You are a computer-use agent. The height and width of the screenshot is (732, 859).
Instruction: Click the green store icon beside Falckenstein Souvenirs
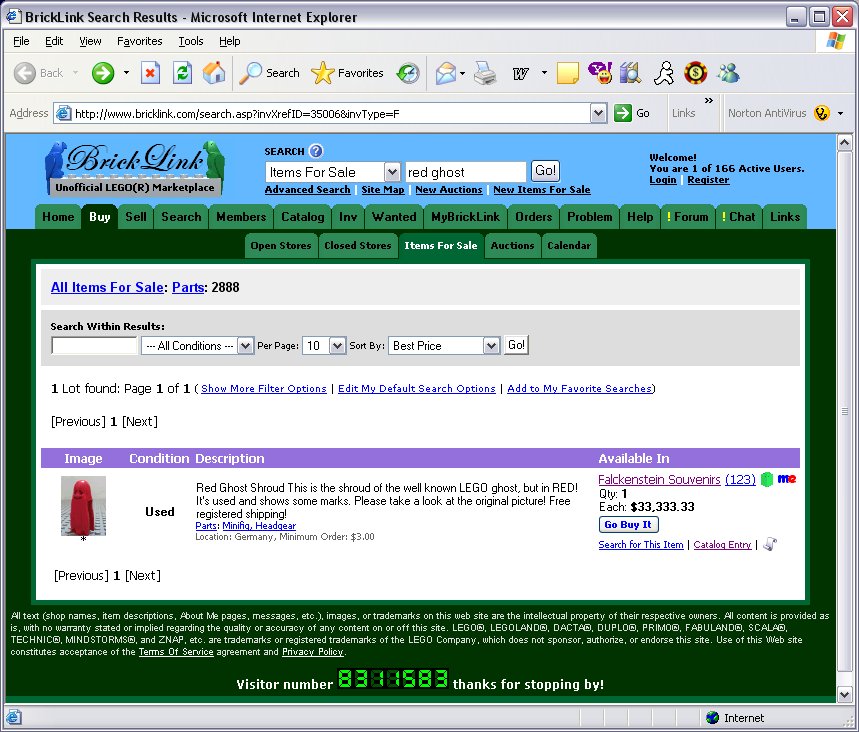pos(767,479)
